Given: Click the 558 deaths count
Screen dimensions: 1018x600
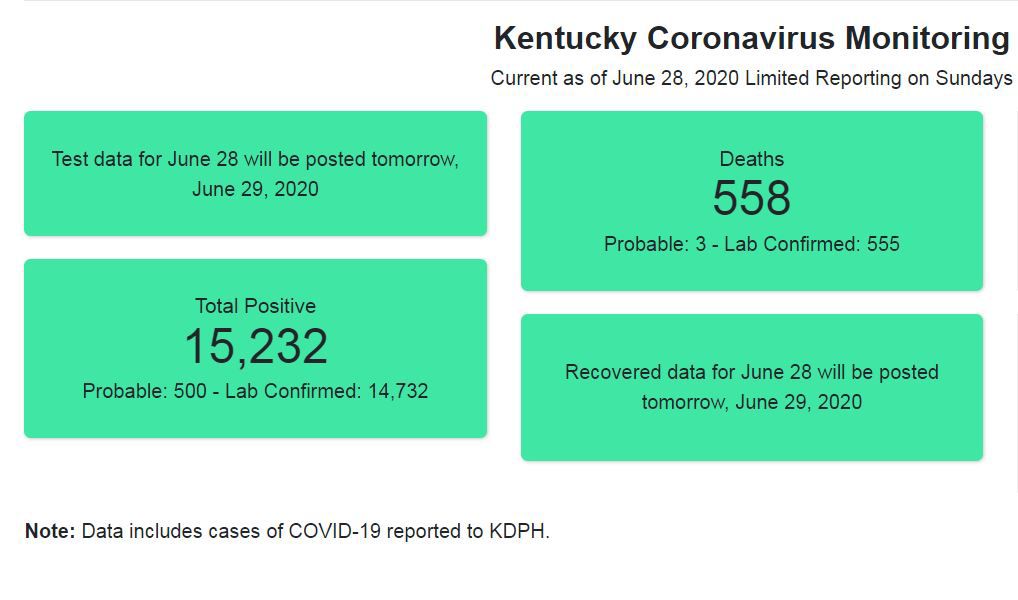Looking at the screenshot, I should [751, 198].
